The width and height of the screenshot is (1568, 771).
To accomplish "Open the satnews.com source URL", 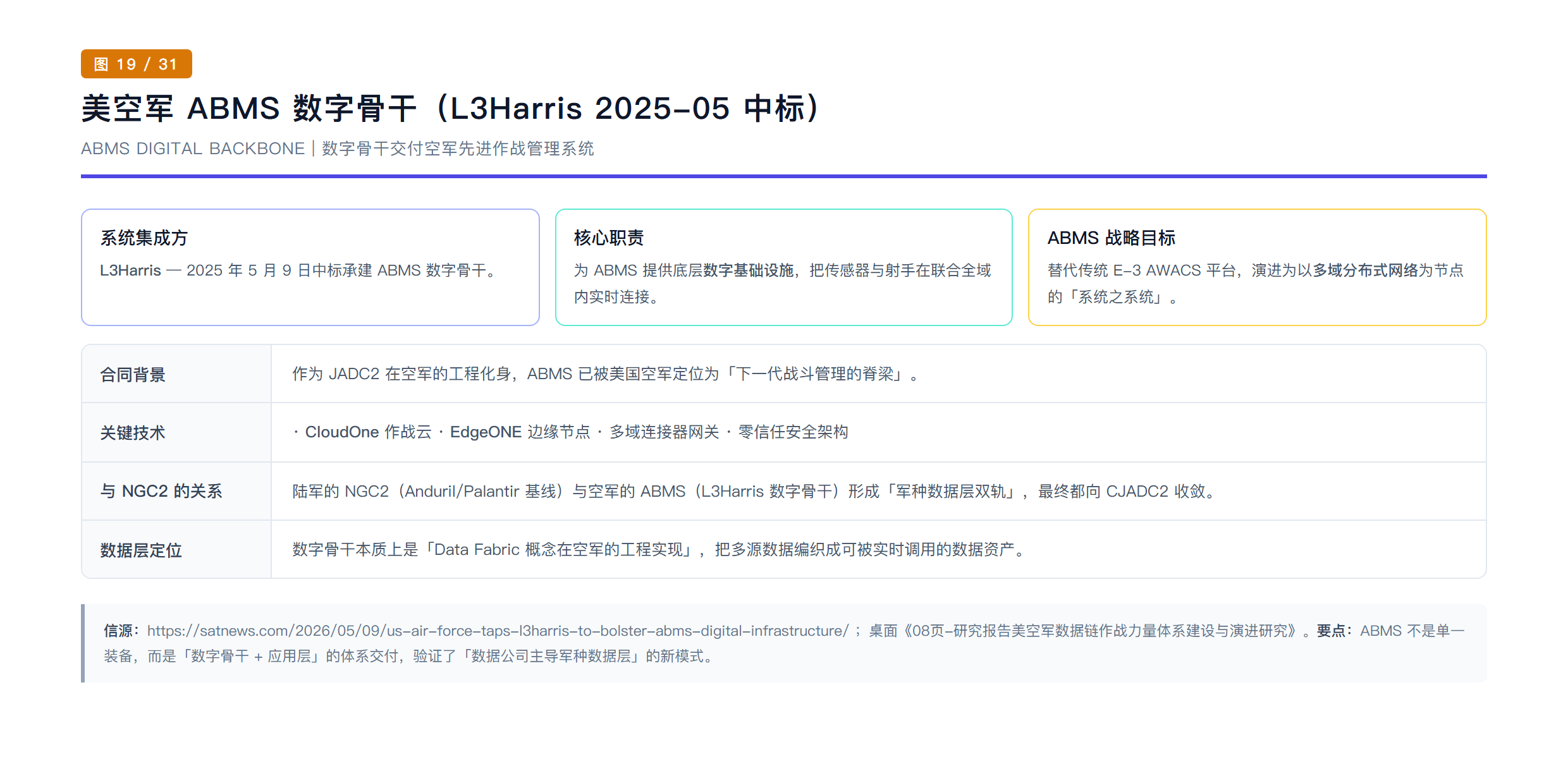I will click(x=498, y=631).
